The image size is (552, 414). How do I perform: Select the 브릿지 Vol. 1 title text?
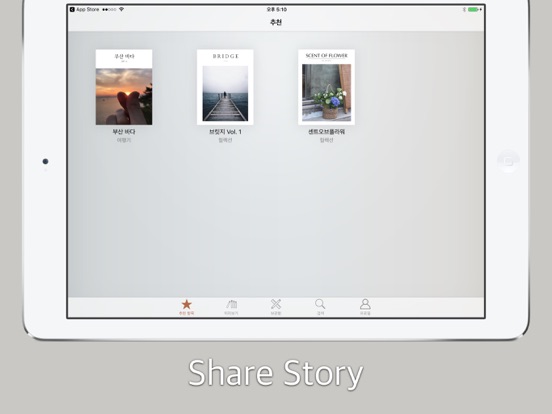[225, 132]
